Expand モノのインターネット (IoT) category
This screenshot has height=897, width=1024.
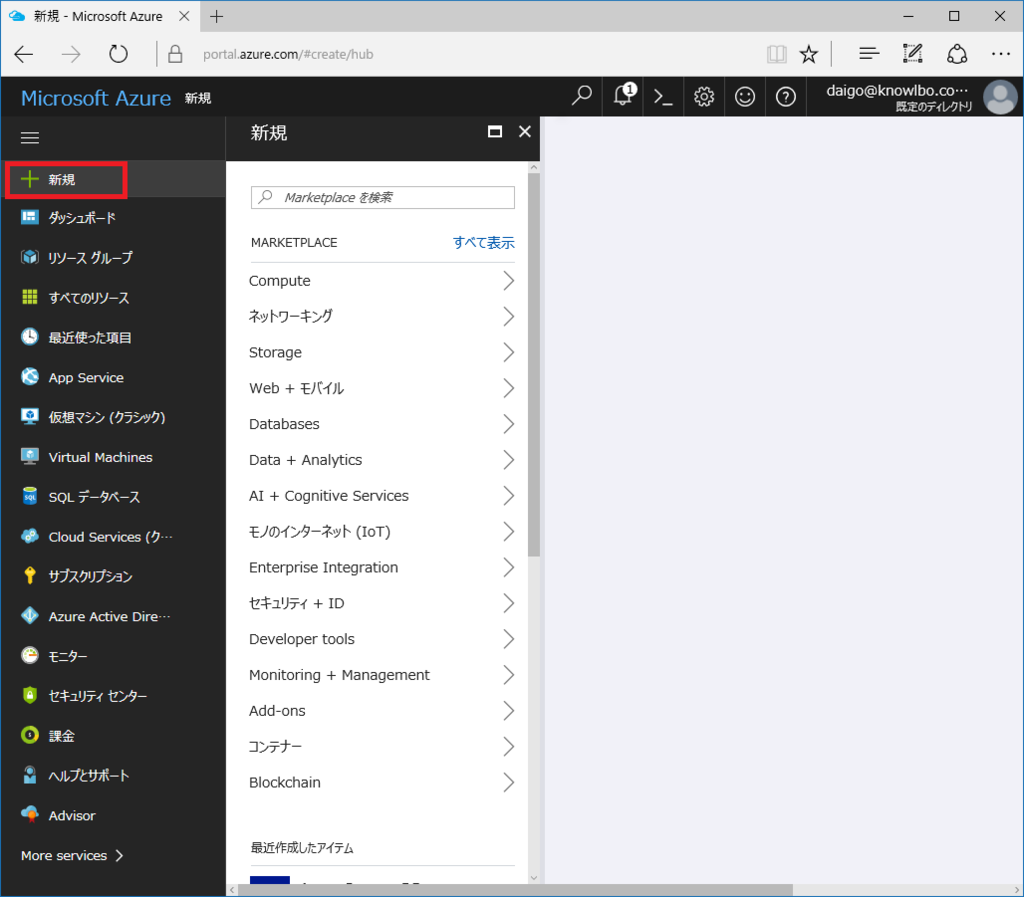(x=381, y=532)
